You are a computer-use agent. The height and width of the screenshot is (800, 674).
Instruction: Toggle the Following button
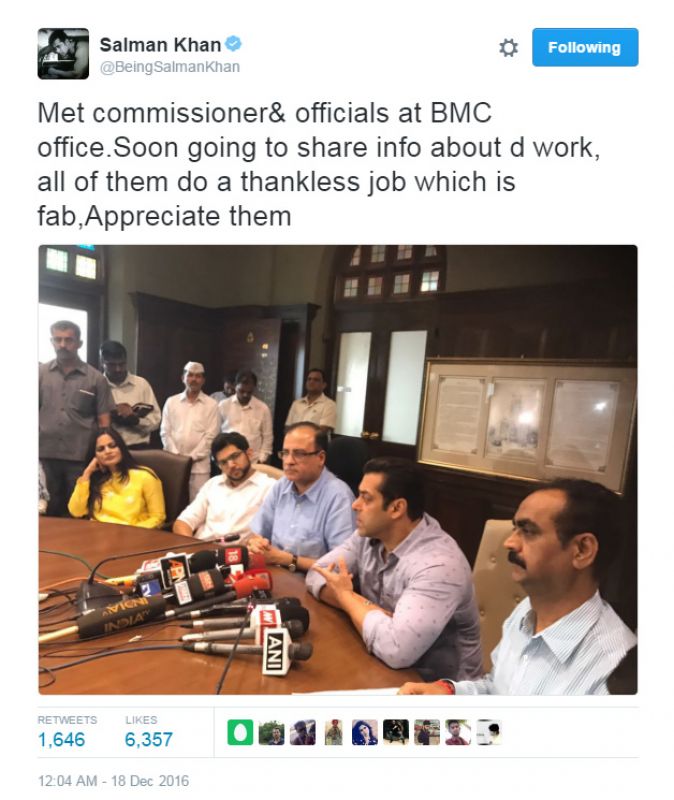coord(585,47)
